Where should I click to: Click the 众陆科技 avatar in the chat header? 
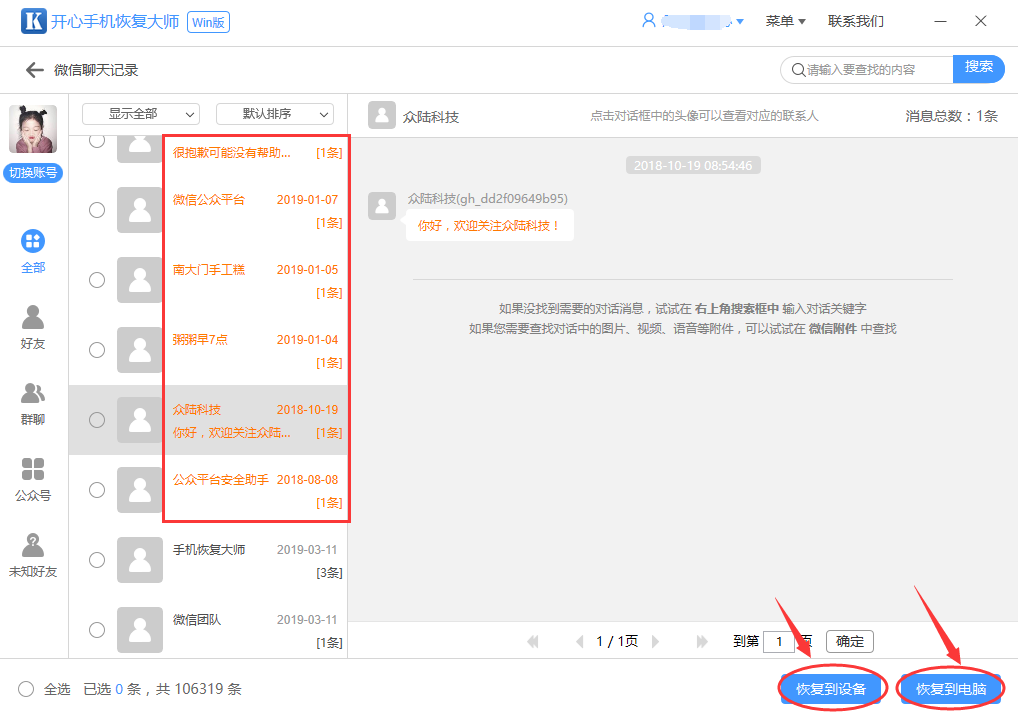coord(382,116)
